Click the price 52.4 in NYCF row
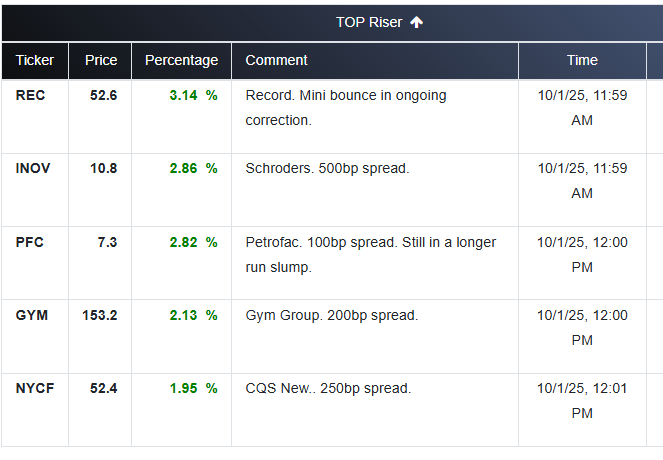This screenshot has height=460, width=663. tap(103, 388)
